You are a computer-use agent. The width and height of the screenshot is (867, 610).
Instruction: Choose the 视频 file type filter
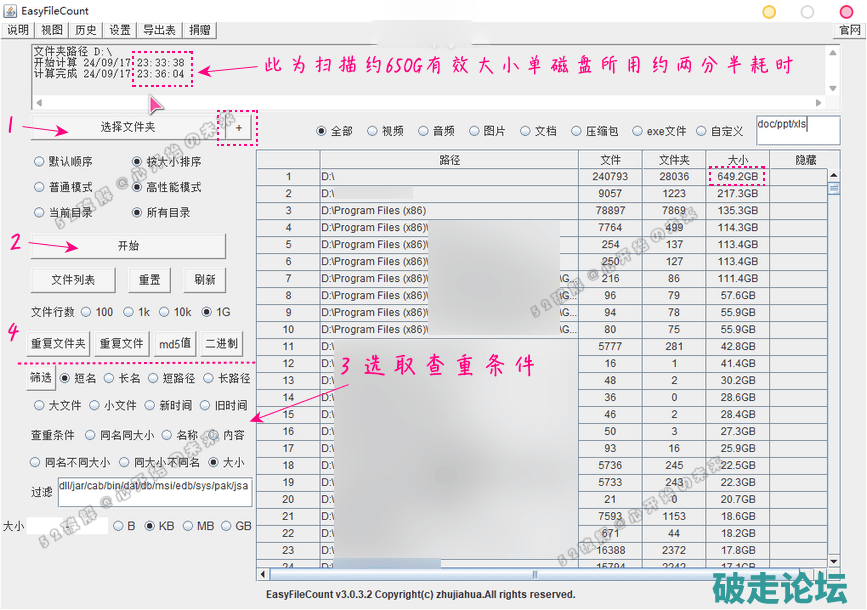pyautogui.click(x=372, y=131)
